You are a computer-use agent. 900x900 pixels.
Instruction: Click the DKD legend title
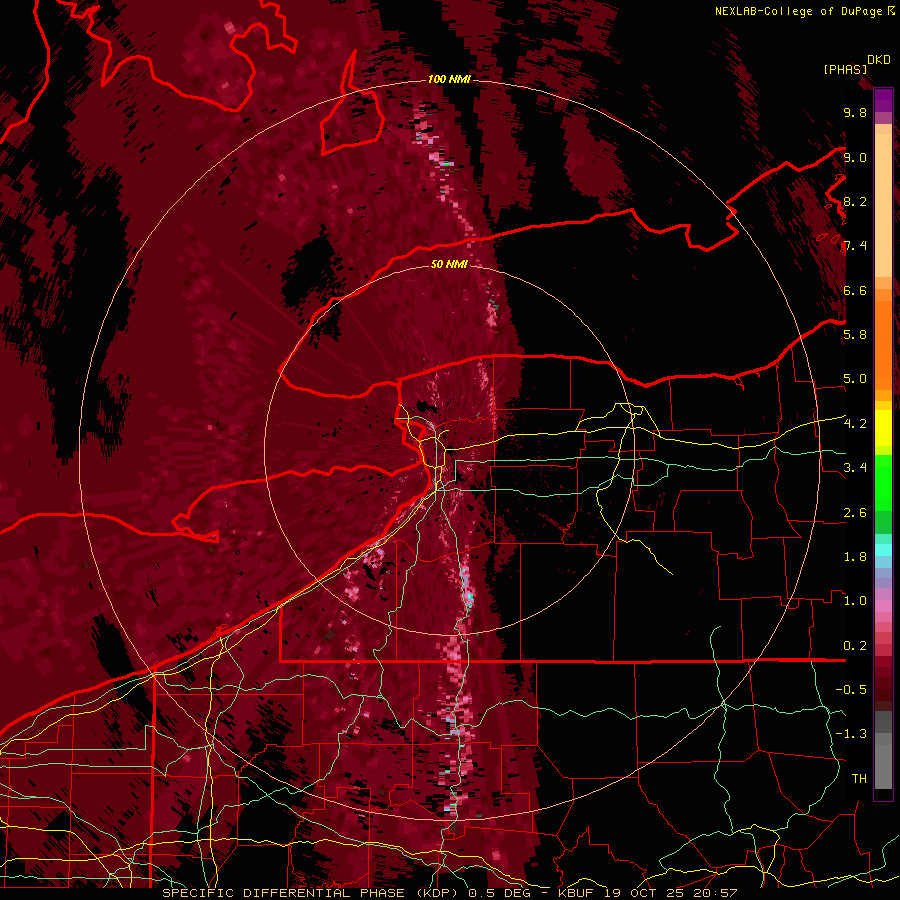[879, 59]
